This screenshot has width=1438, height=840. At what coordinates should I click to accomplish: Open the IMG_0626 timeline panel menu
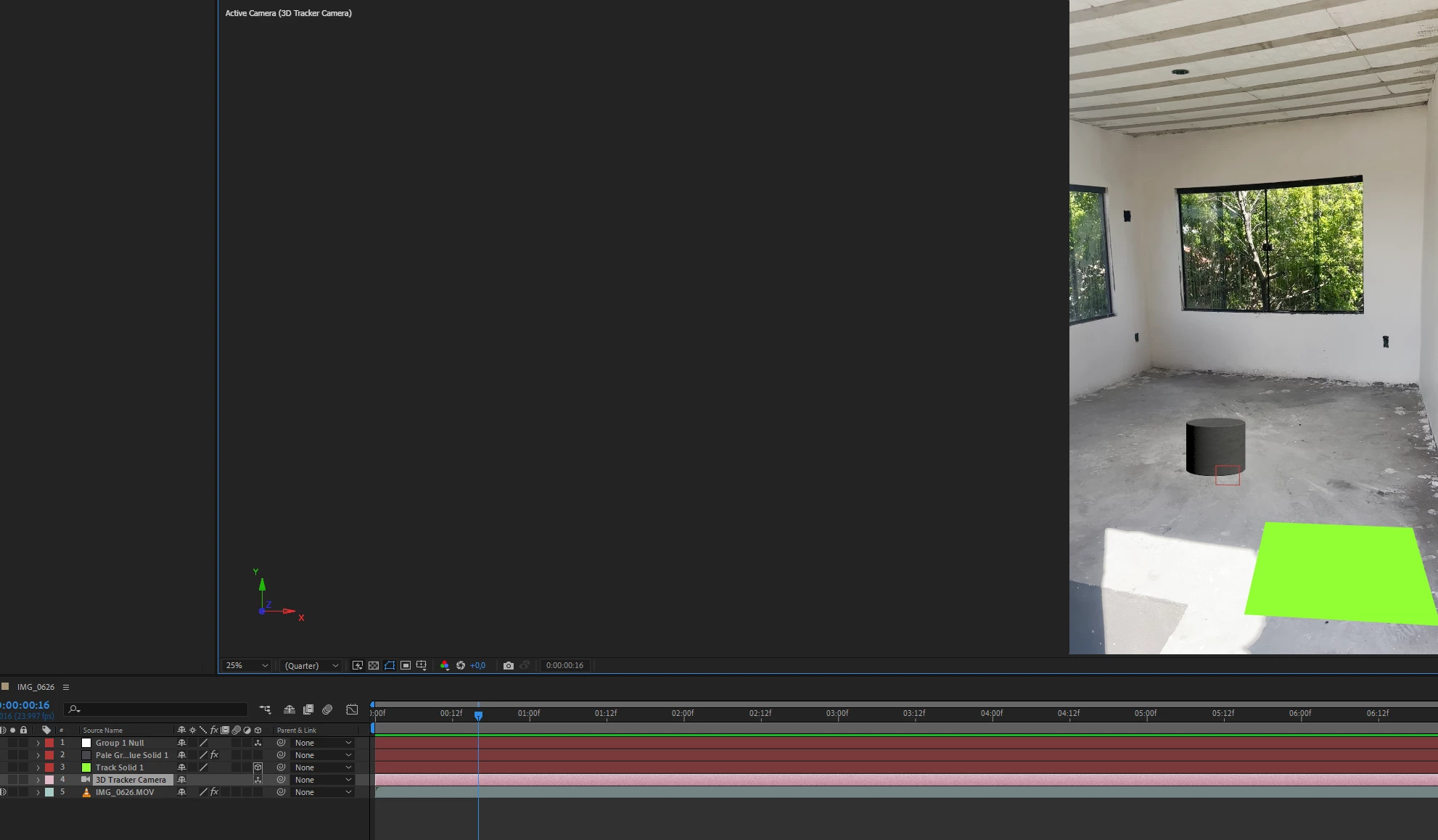point(66,687)
